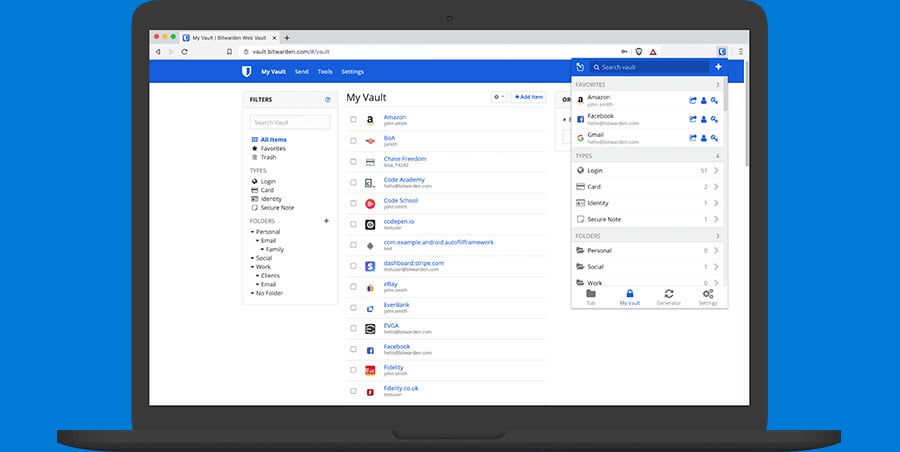Open Settings in the top navbar

click(x=352, y=72)
